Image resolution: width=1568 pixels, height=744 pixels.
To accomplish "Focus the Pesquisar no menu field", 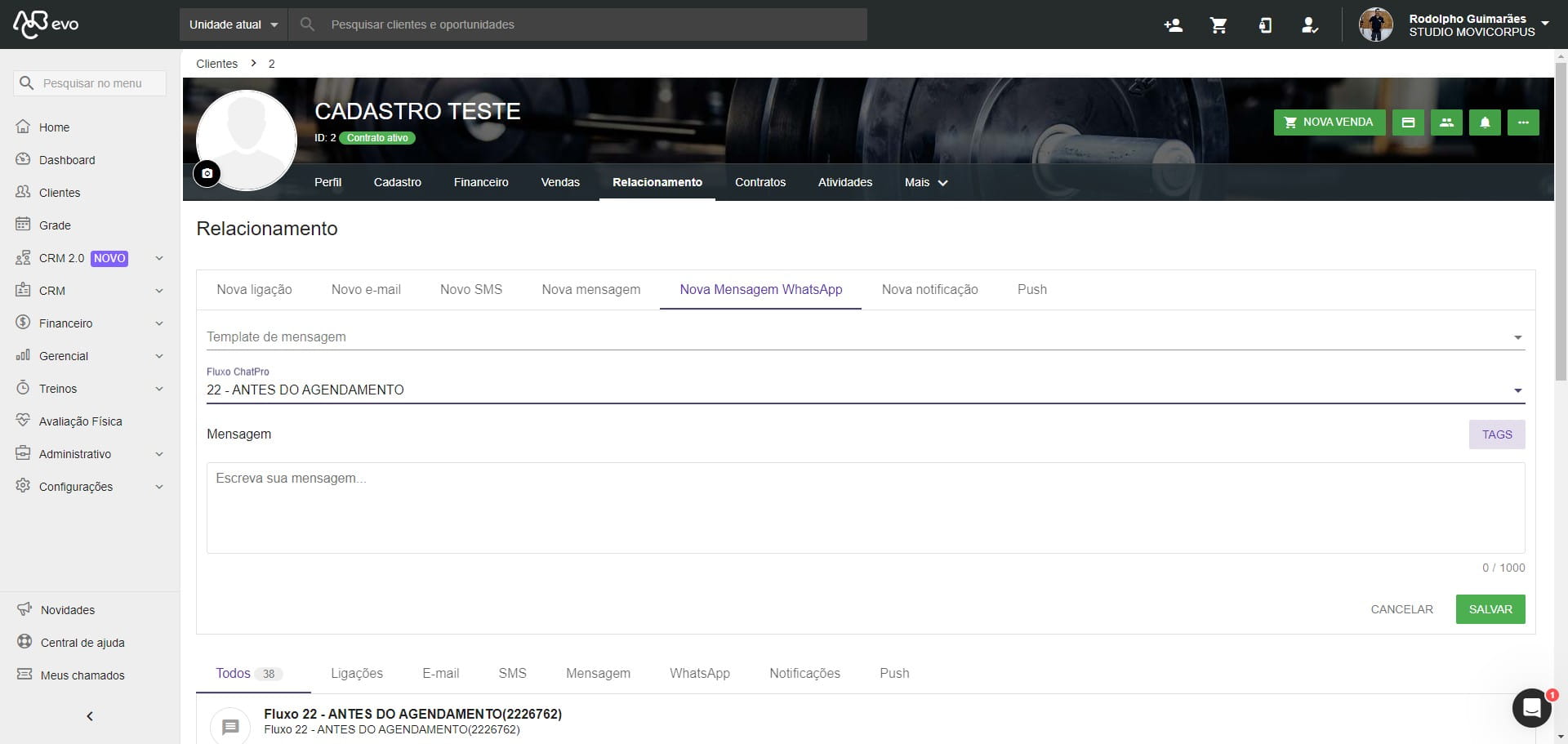I will pos(90,83).
